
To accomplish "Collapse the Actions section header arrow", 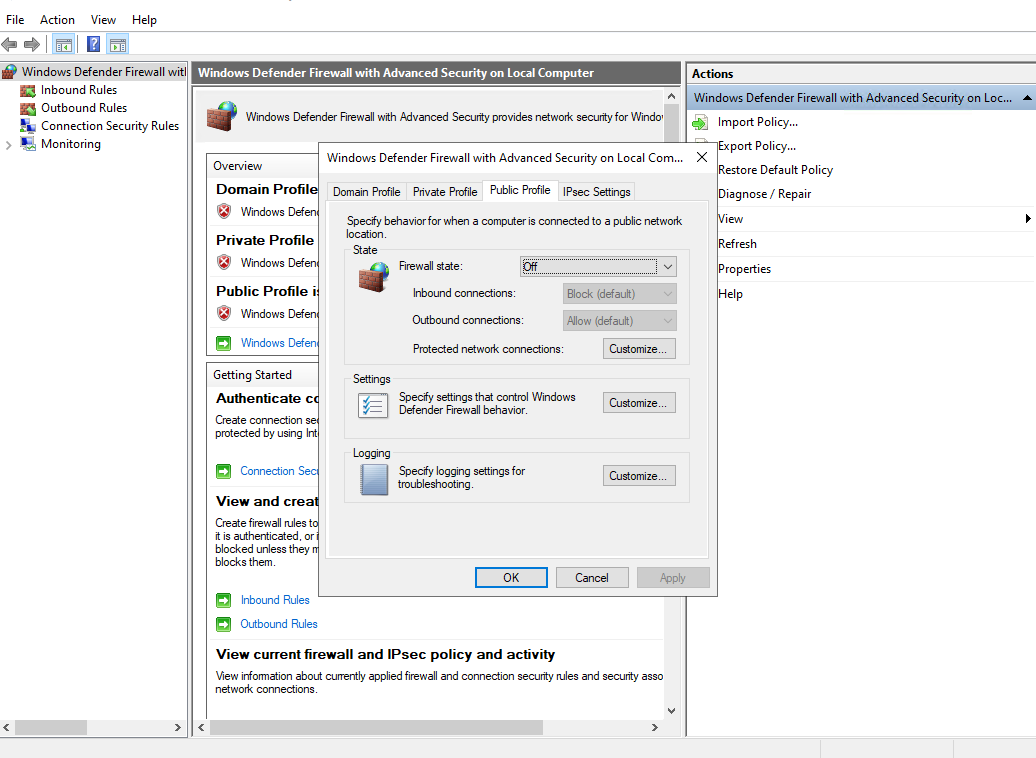I will tap(1026, 98).
